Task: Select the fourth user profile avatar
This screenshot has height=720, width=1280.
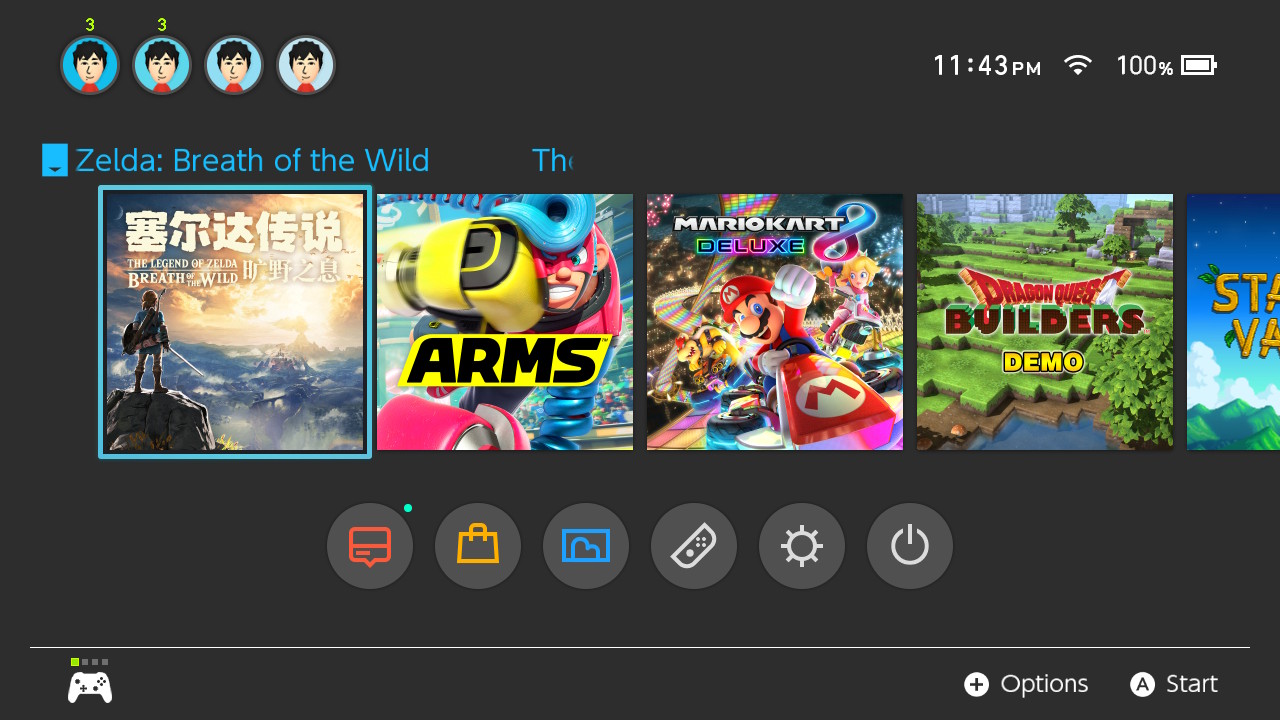Action: tap(306, 66)
